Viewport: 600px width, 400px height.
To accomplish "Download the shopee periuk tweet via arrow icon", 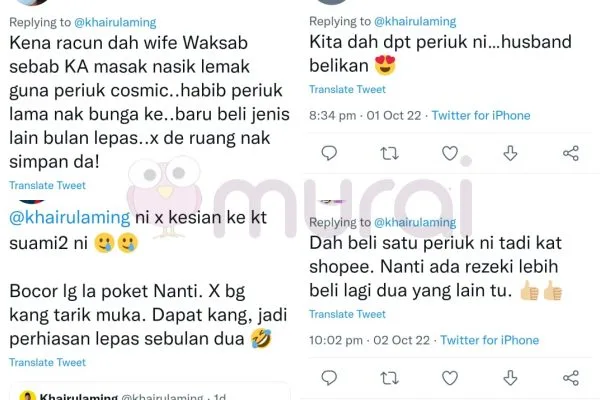I will [x=510, y=378].
